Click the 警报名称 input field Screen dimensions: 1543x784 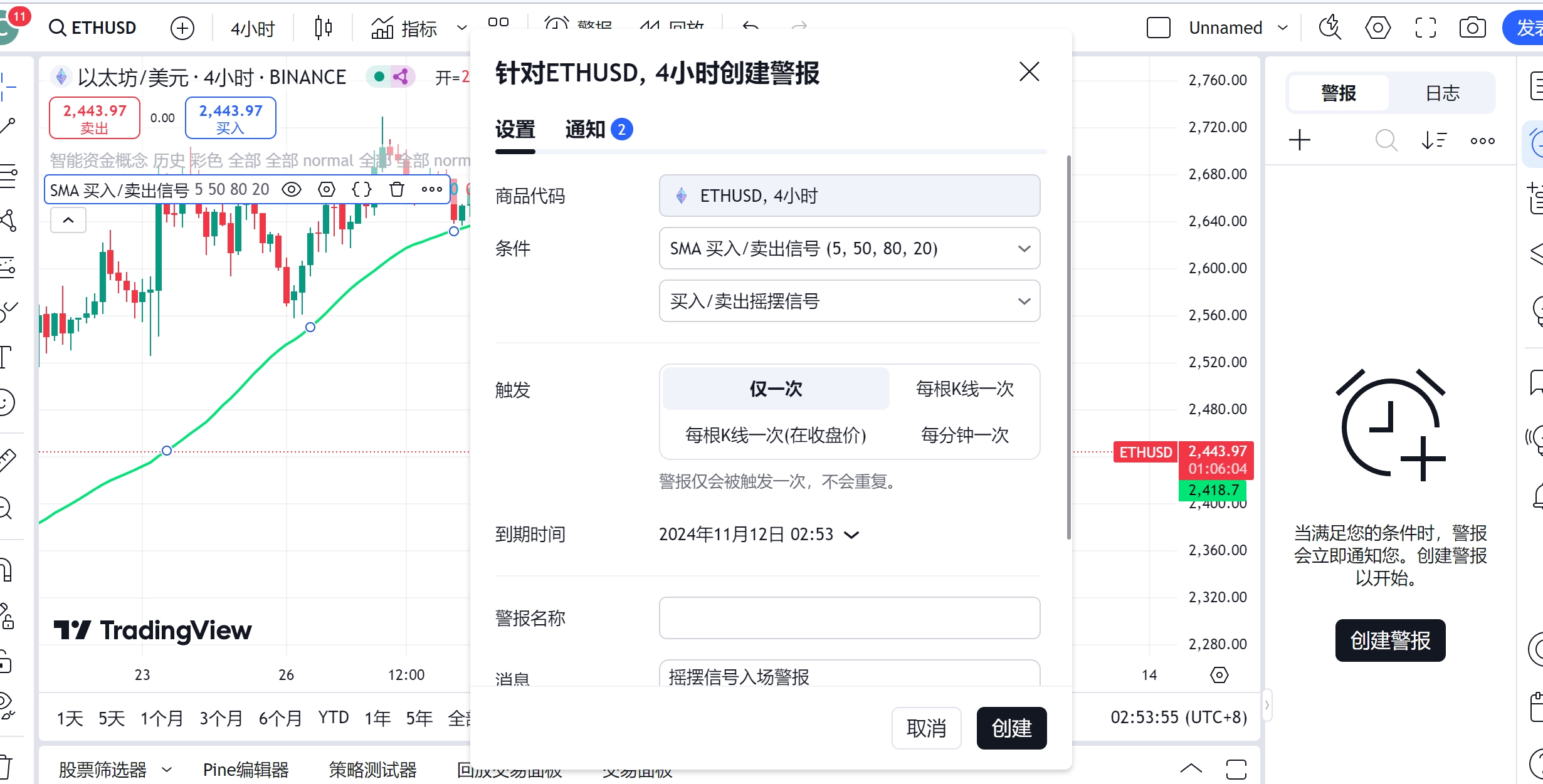pos(850,618)
